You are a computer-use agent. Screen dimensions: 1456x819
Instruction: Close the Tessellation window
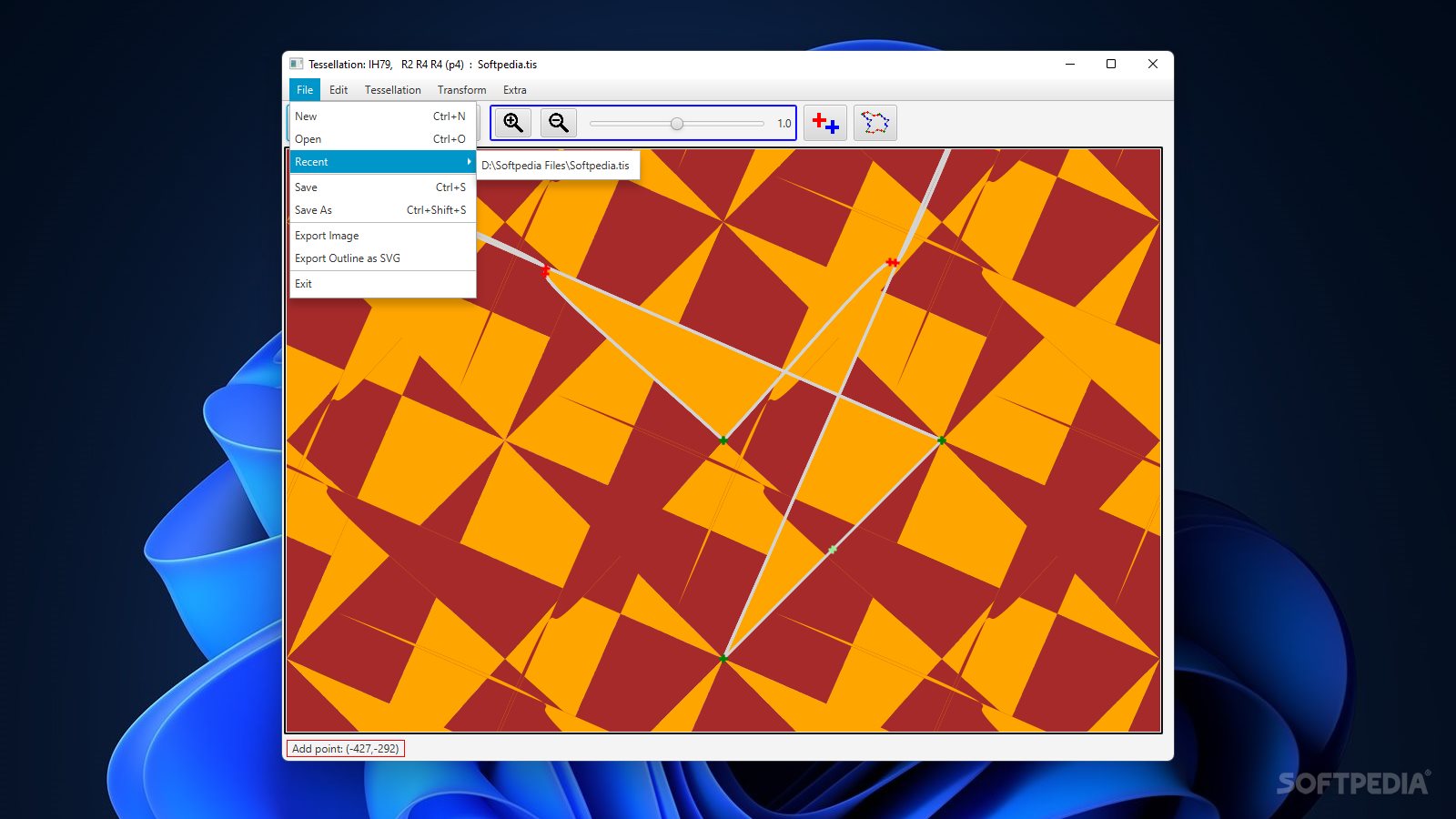[x=1153, y=64]
